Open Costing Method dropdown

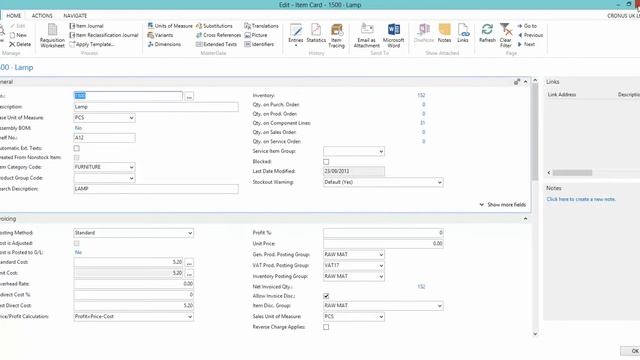[190, 233]
